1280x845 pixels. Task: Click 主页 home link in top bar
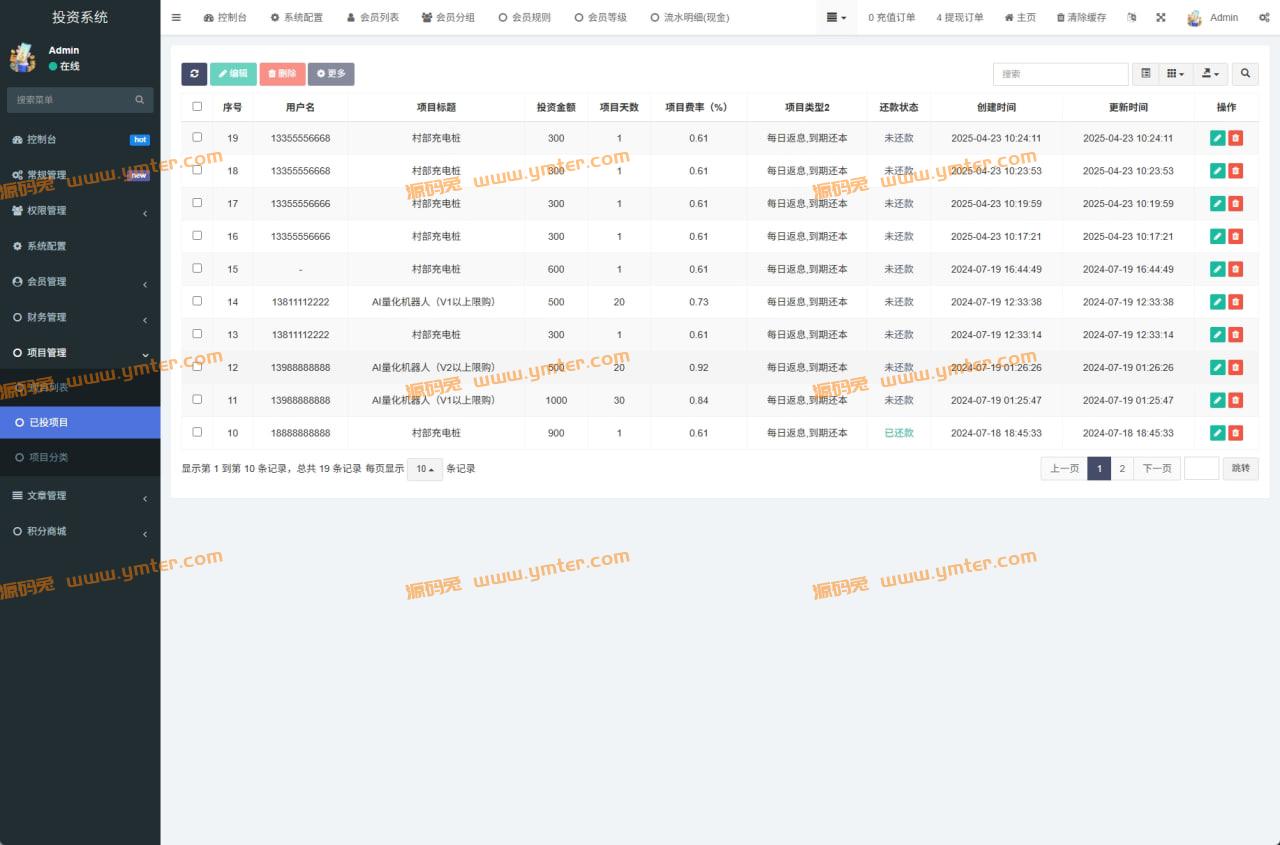(x=1020, y=17)
